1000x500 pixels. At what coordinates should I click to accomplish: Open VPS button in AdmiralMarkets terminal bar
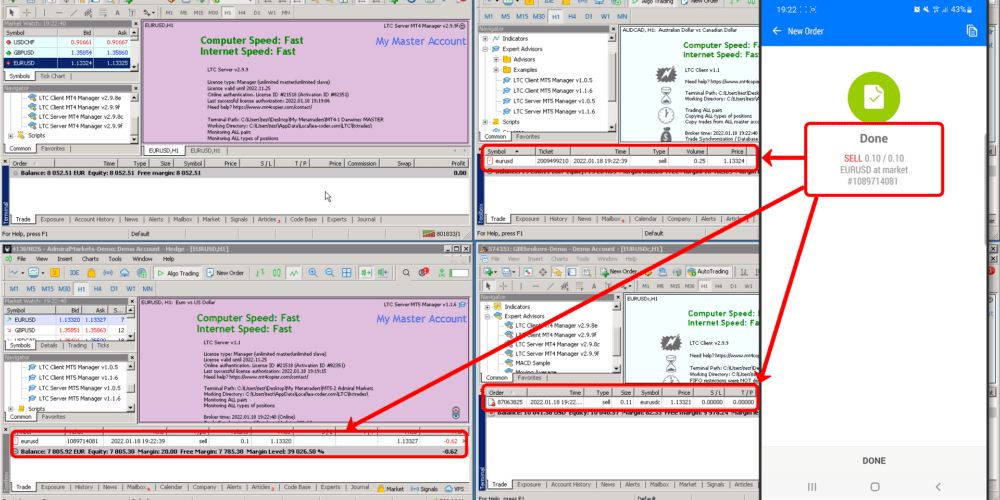pos(455,489)
